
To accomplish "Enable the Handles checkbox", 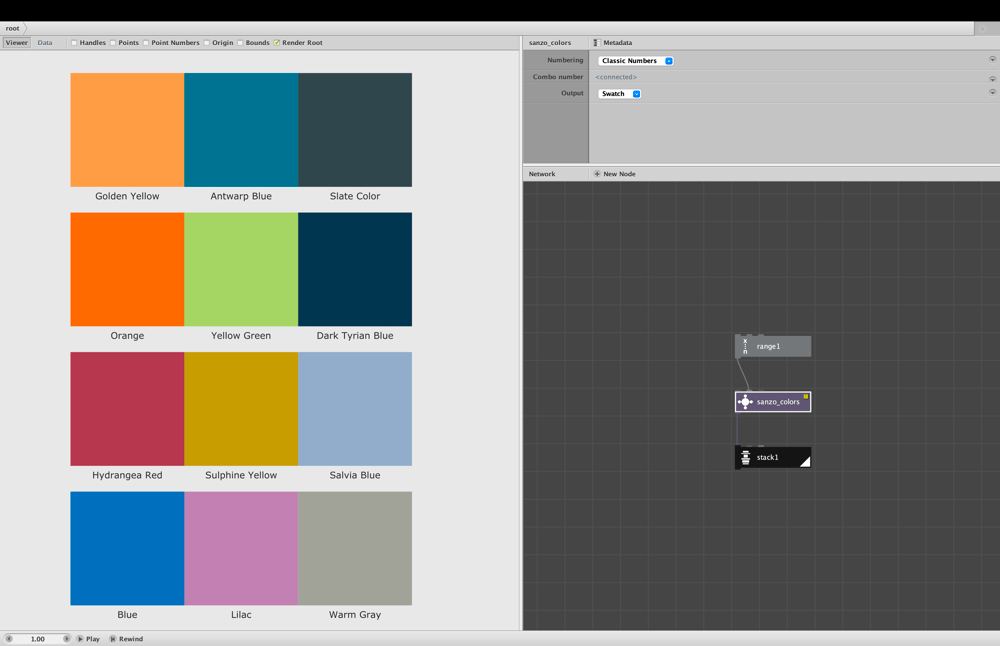I will coord(74,43).
